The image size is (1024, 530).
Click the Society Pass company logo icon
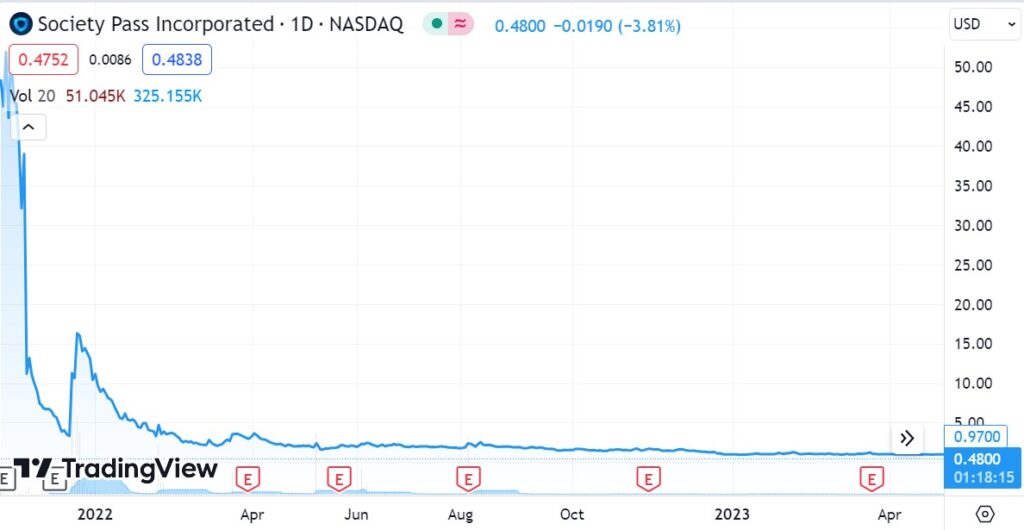pyautogui.click(x=21, y=25)
